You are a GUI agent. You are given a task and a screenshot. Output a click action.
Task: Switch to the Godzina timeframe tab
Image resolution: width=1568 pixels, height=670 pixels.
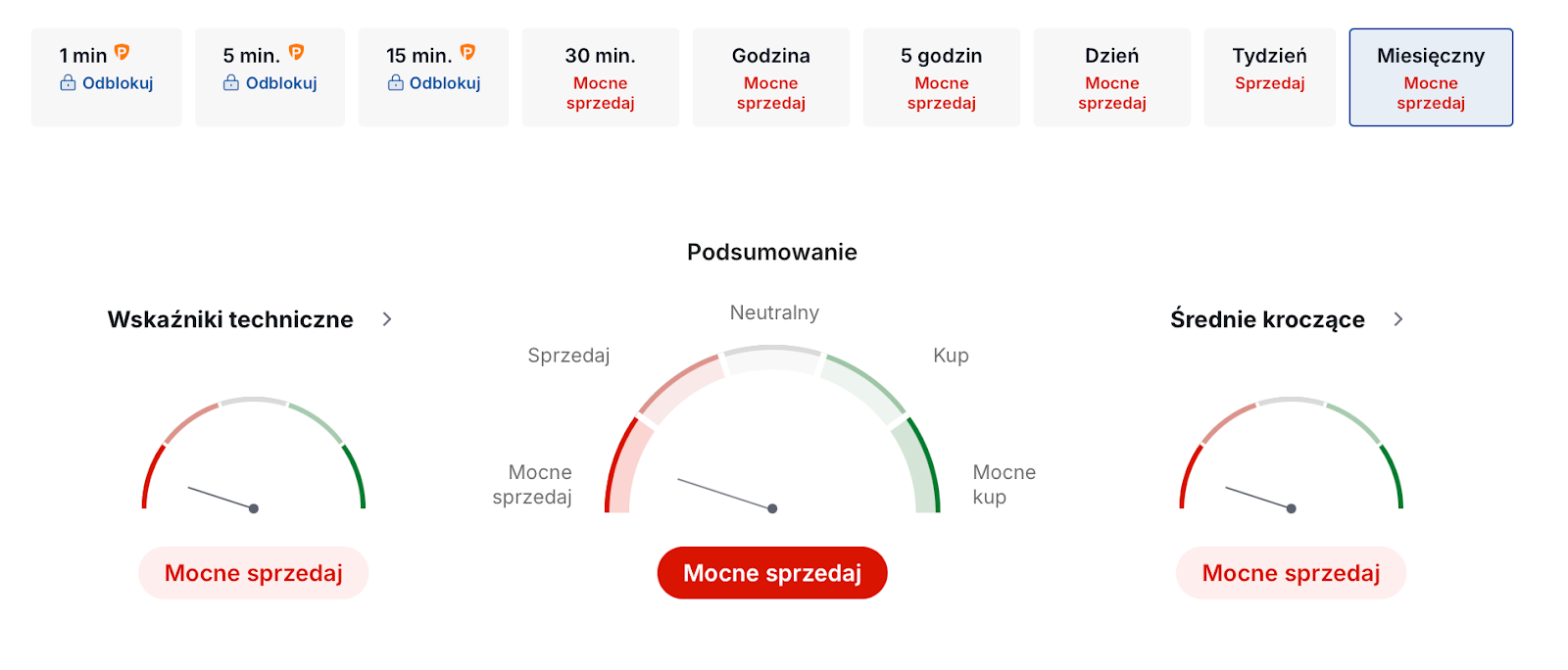[770, 77]
